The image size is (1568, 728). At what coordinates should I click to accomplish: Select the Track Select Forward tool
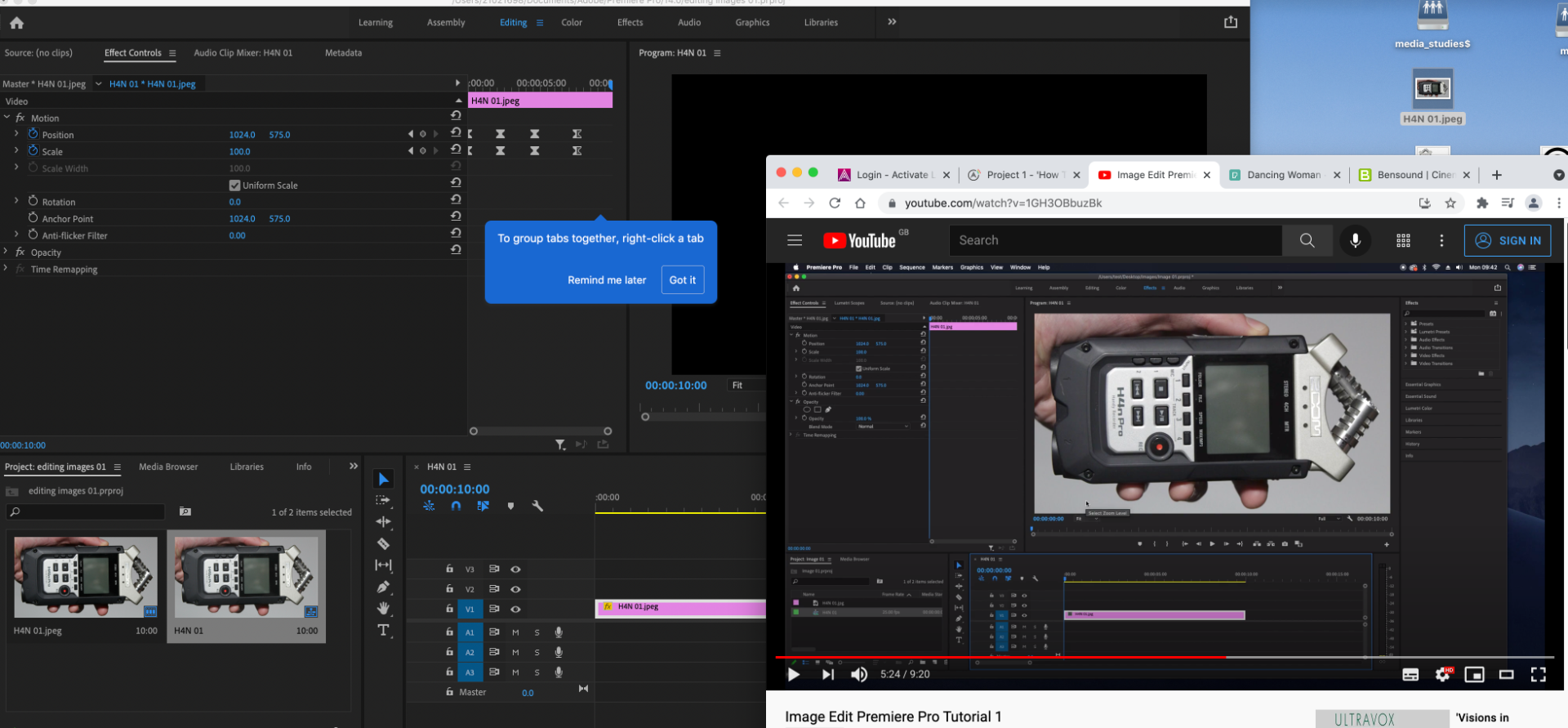(x=383, y=500)
